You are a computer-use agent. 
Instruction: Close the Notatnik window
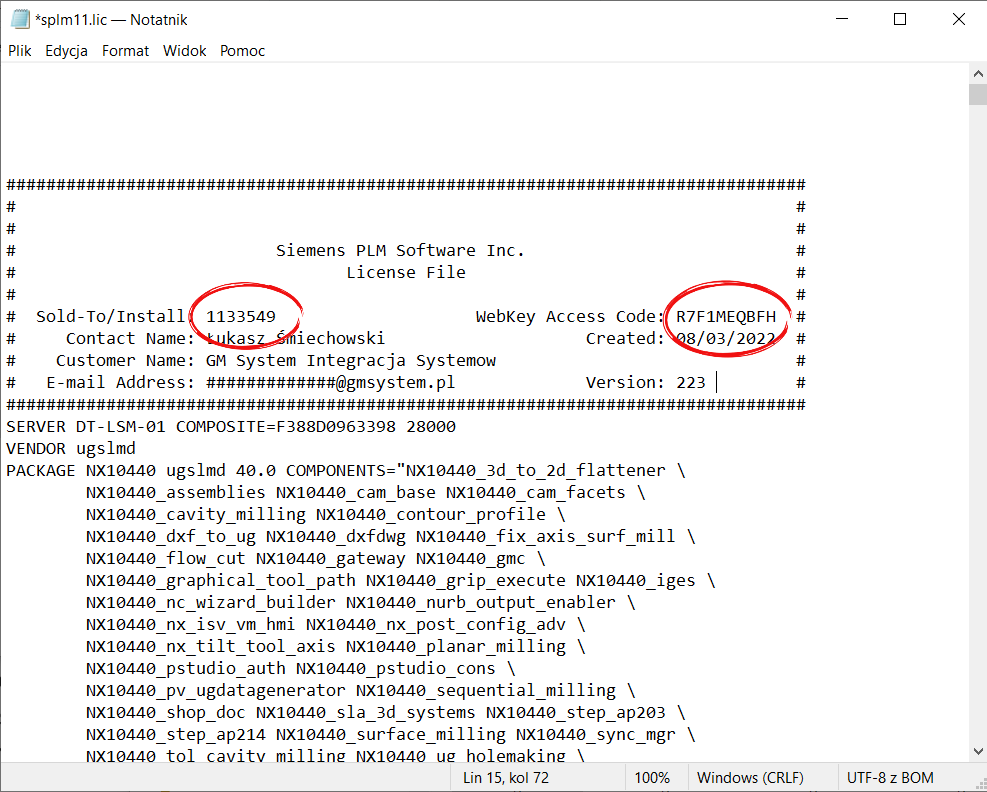pyautogui.click(x=958, y=20)
